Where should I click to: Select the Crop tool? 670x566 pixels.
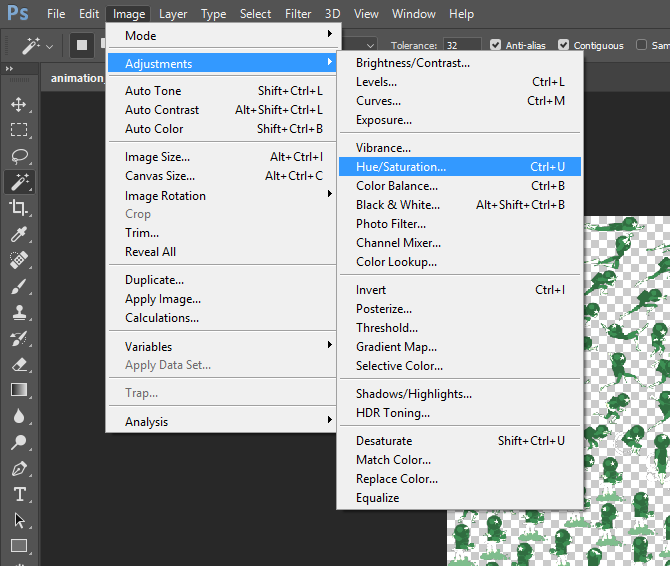click(19, 208)
